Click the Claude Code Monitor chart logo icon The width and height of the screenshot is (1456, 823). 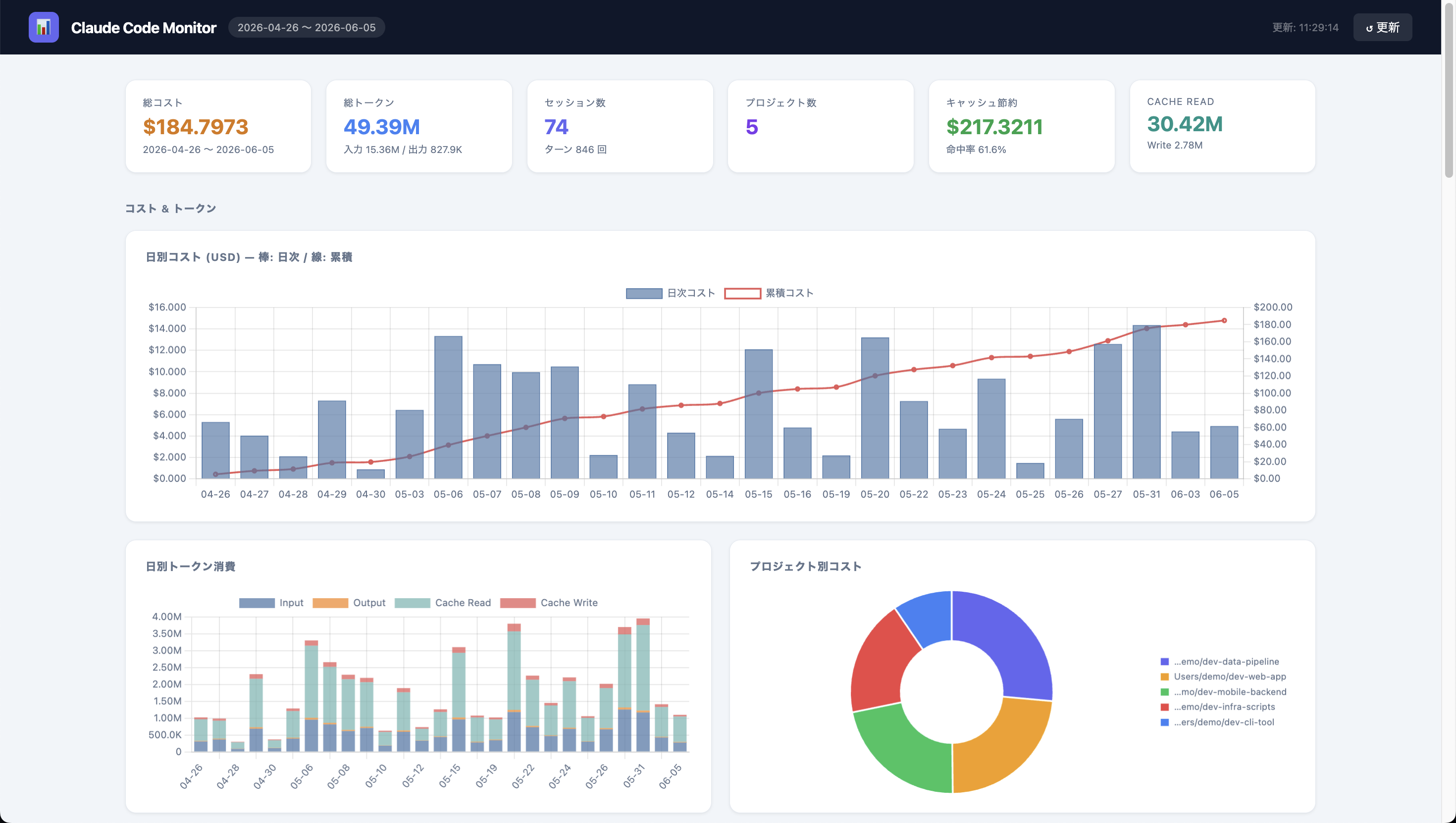click(x=44, y=27)
